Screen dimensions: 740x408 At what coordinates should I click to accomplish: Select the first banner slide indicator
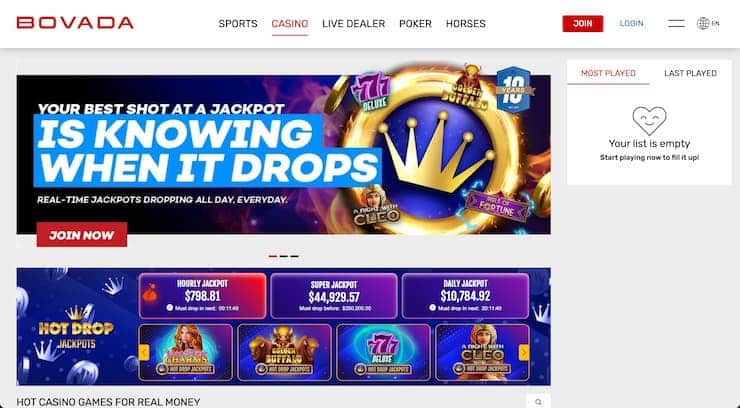(273, 256)
